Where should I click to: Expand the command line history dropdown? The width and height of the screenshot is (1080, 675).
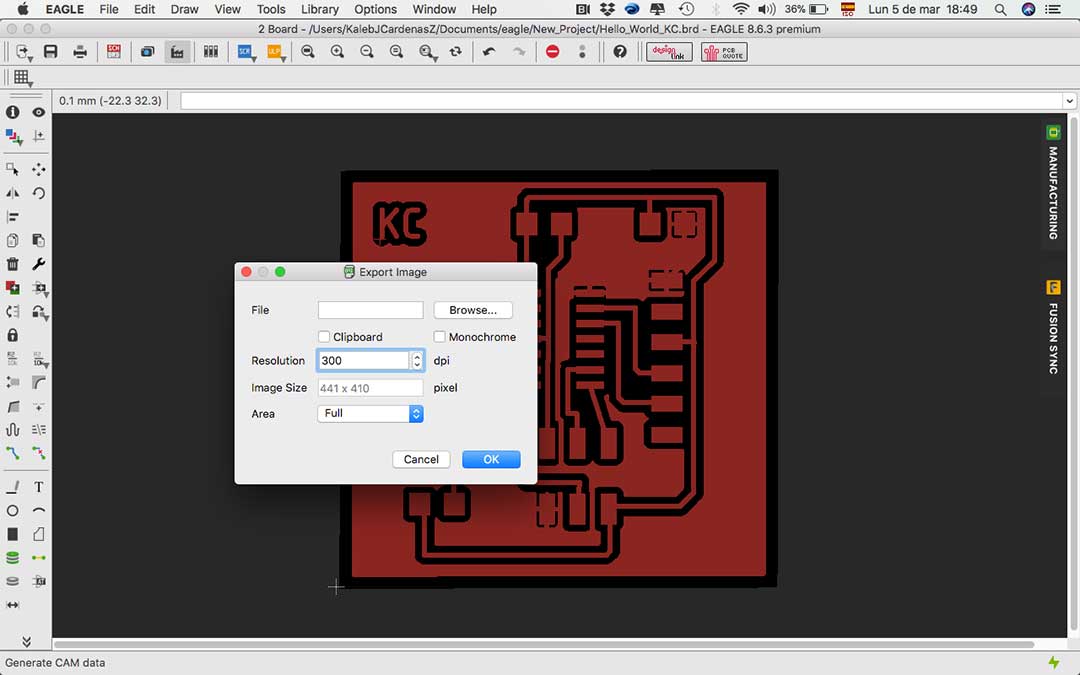click(x=1069, y=101)
